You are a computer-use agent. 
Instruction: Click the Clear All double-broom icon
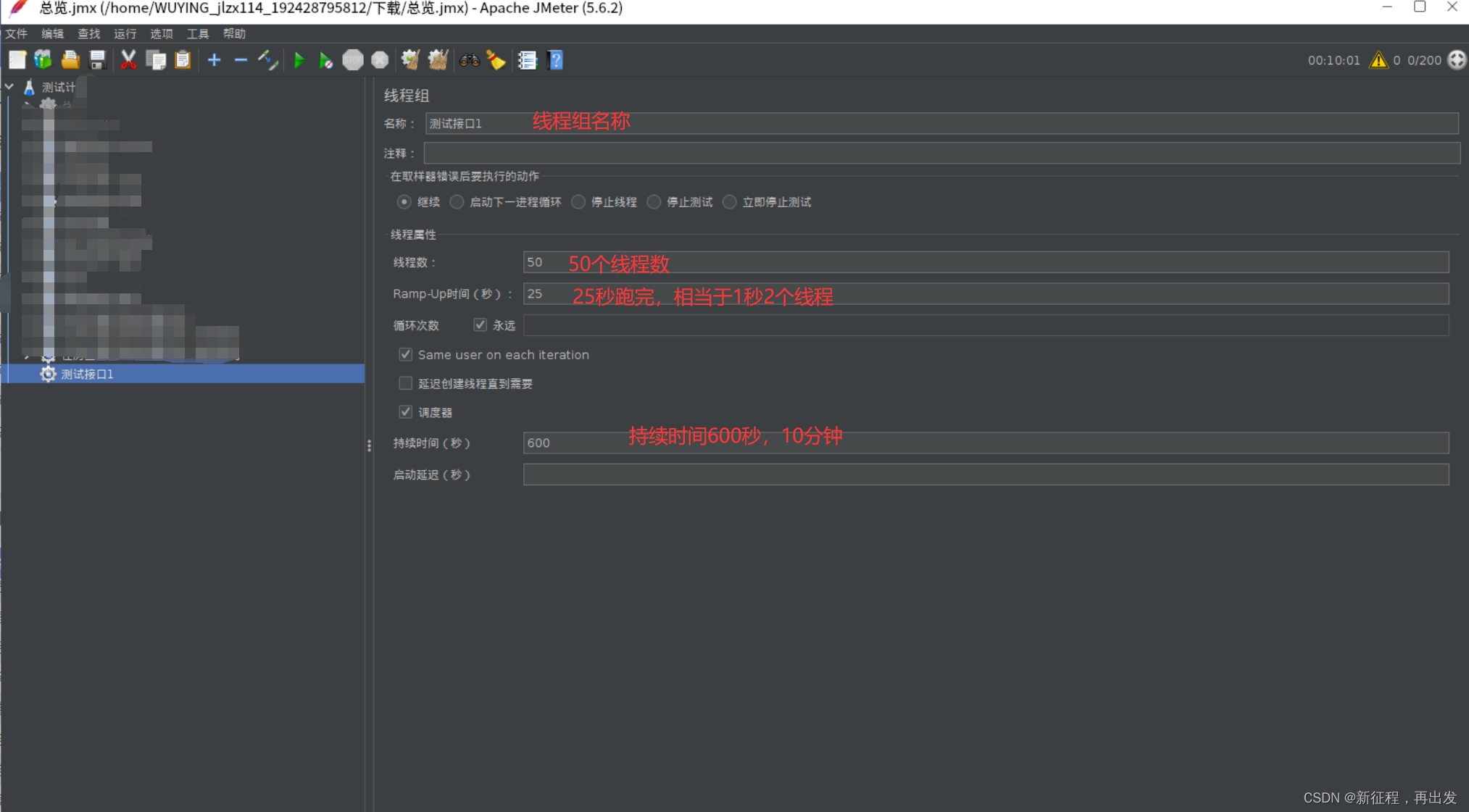click(438, 60)
